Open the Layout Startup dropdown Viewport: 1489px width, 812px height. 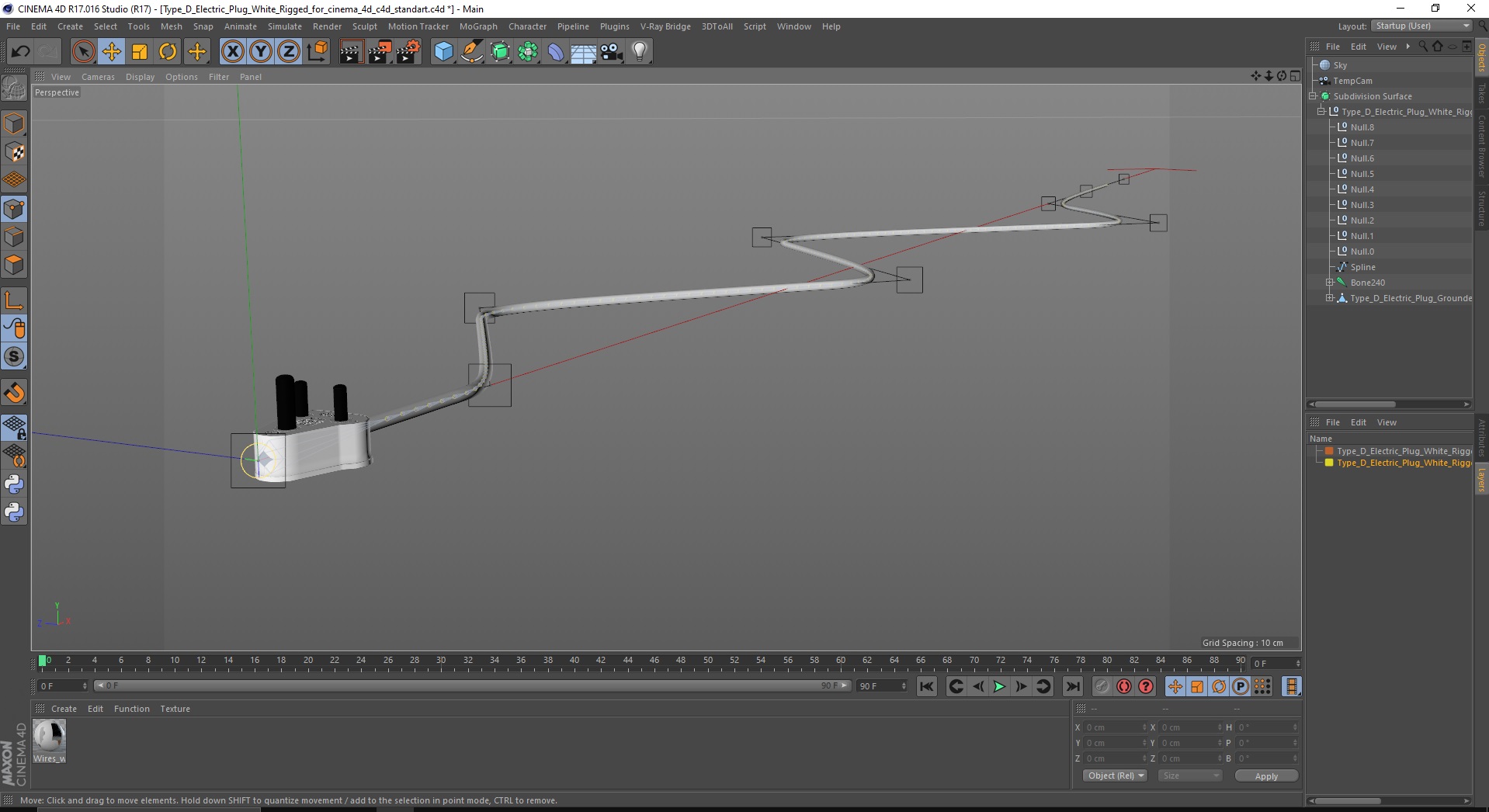click(x=1422, y=26)
